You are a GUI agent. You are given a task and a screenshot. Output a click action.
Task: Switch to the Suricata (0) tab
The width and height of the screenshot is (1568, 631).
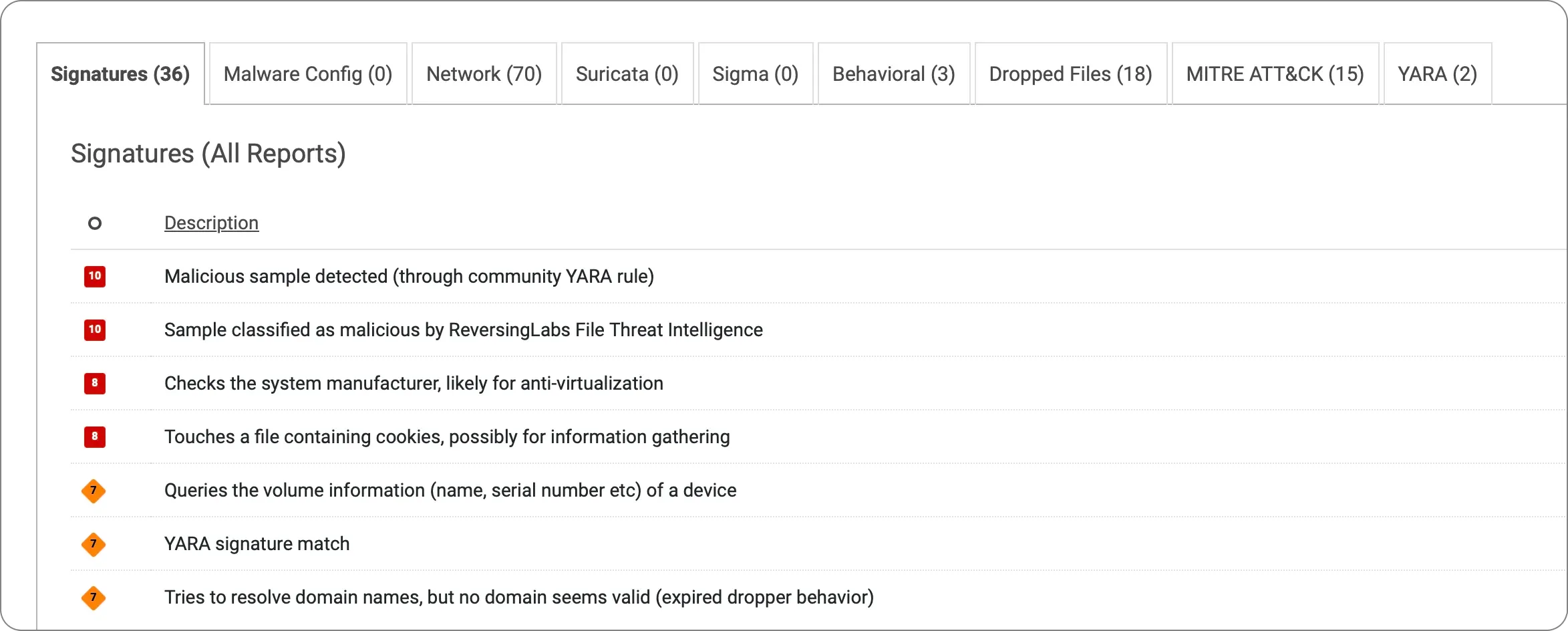(x=627, y=74)
